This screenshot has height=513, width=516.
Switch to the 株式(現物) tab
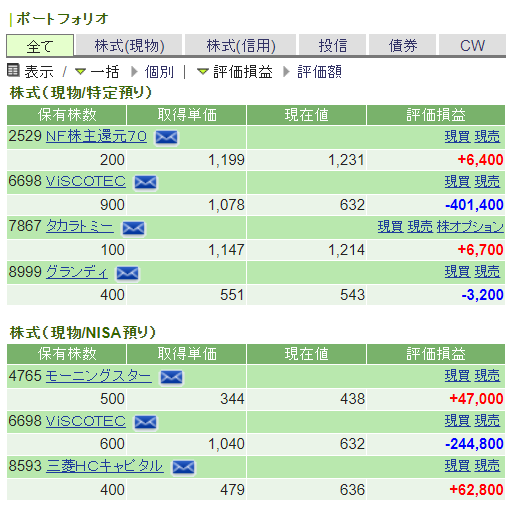[129, 45]
